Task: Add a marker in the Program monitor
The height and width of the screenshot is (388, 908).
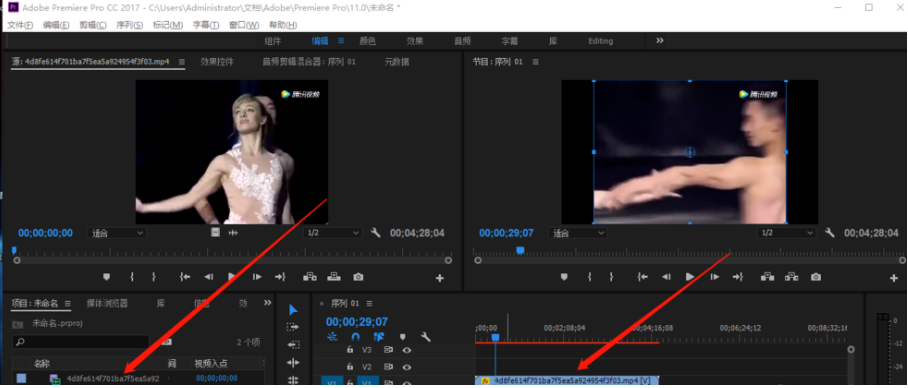Action: tap(564, 277)
